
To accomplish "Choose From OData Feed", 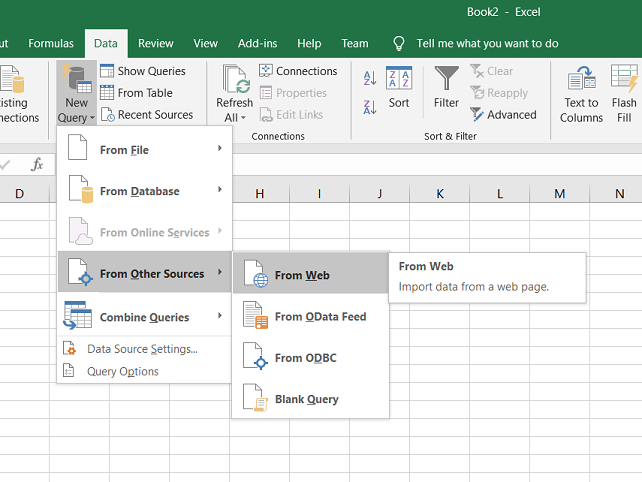I will pyautogui.click(x=311, y=315).
